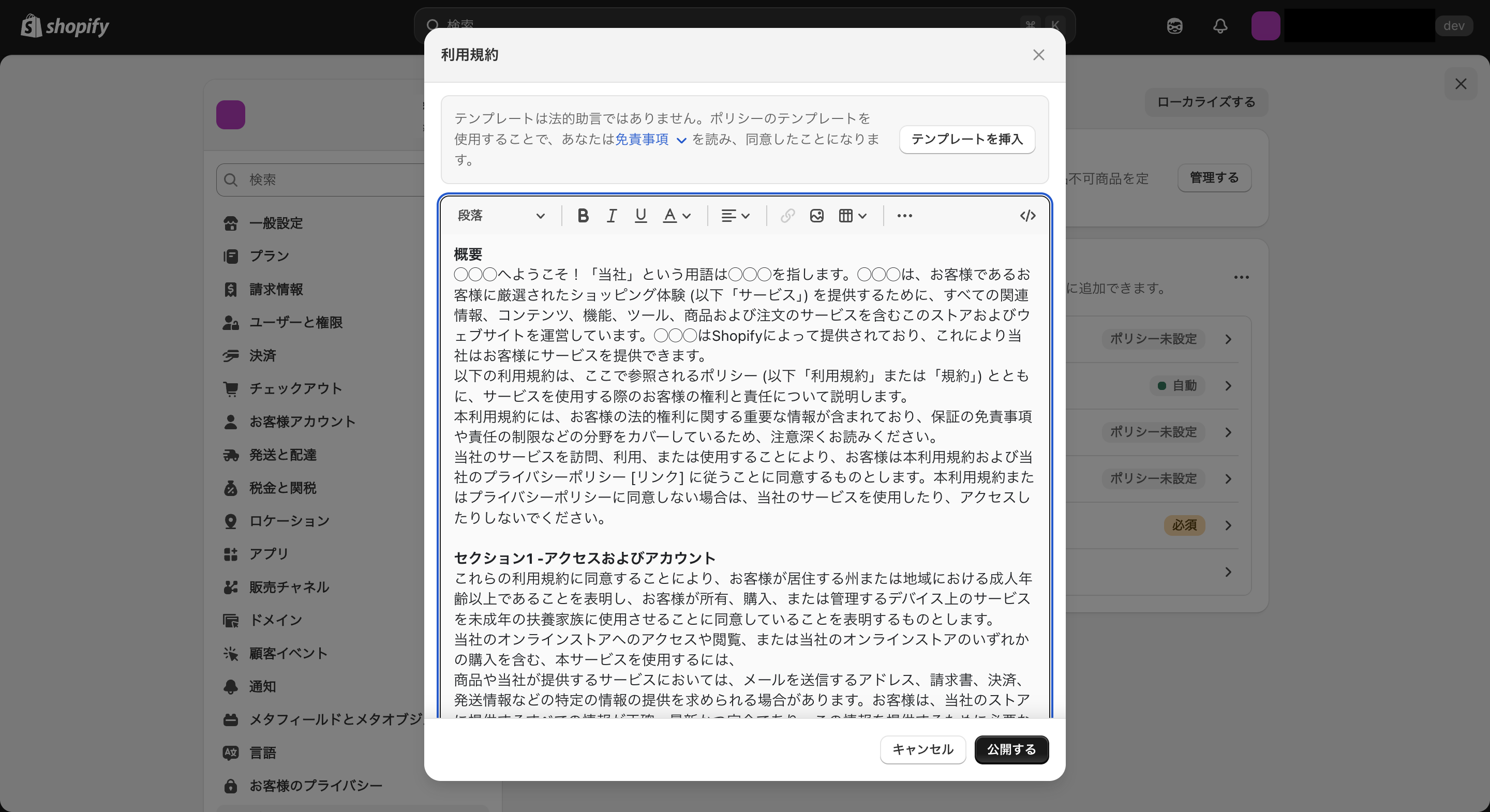The width and height of the screenshot is (1490, 812).
Task: Apply italic formatting
Action: click(612, 216)
